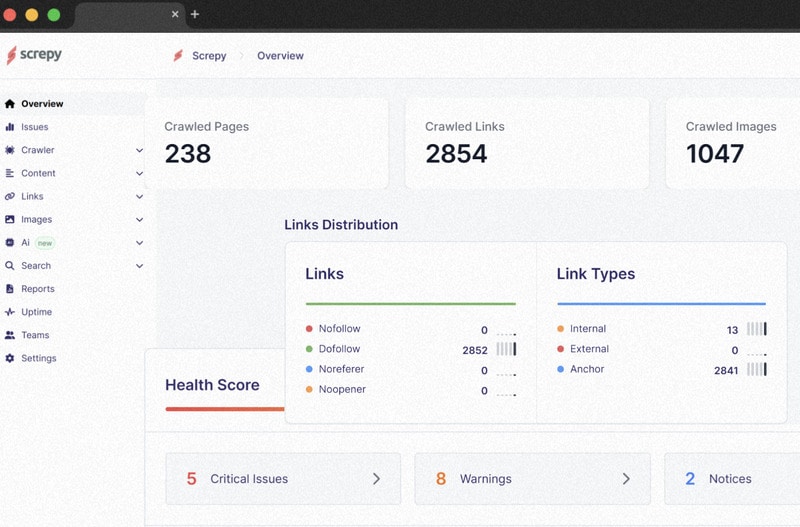Click the Crawler bug icon in sidebar
800x527 pixels.
(10, 150)
